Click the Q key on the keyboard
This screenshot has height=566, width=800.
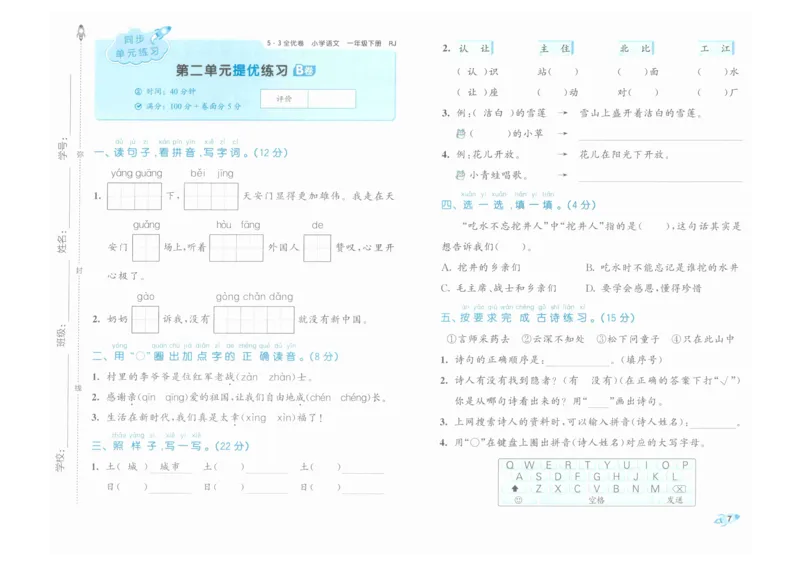[x=510, y=465]
